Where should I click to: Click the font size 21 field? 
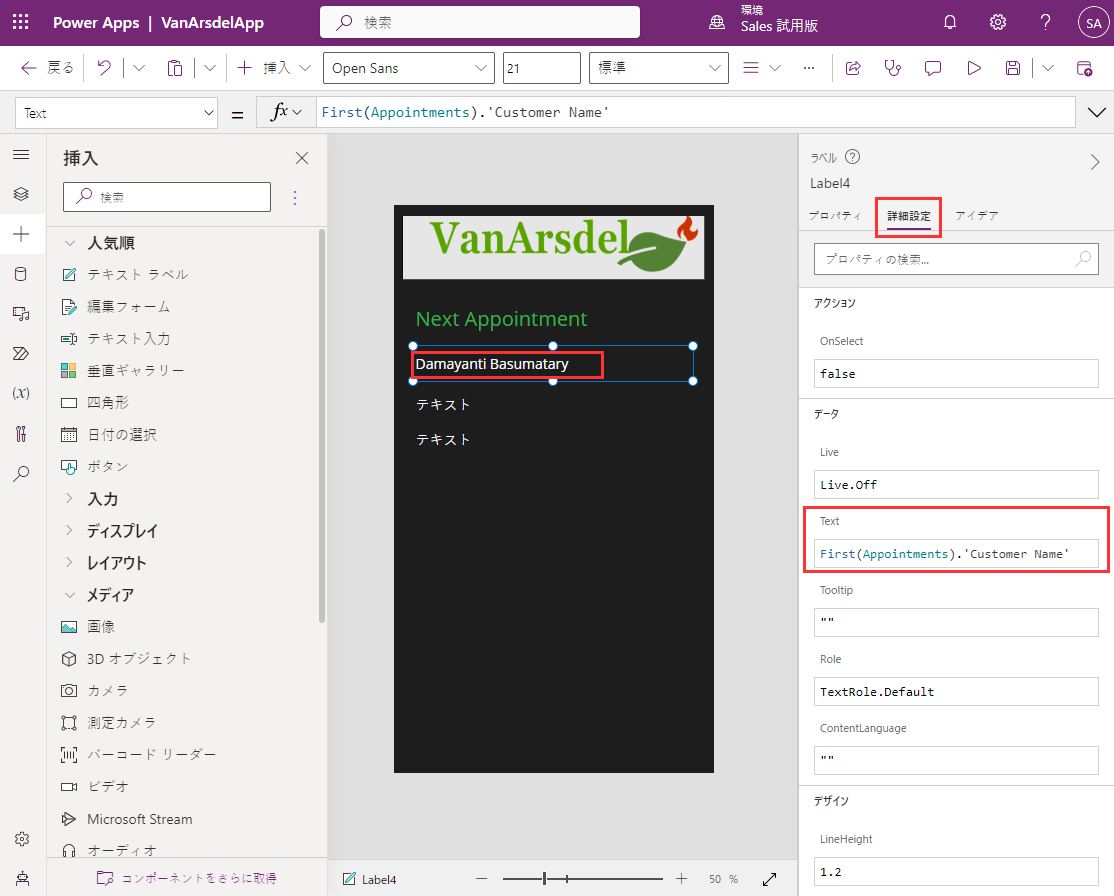point(541,68)
